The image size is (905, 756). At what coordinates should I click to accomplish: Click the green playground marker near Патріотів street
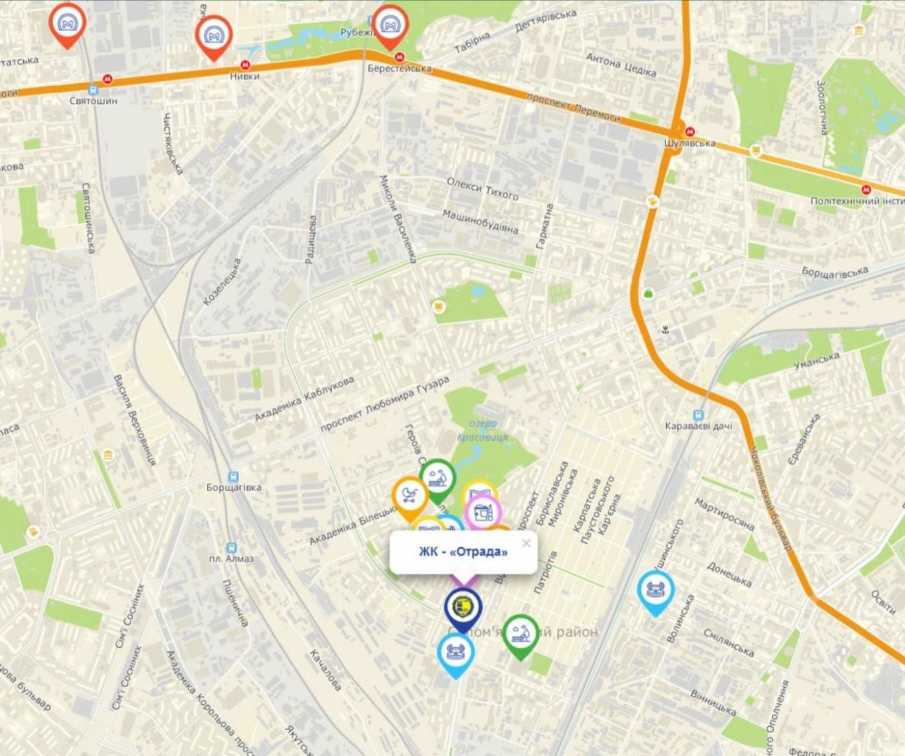pyautogui.click(x=521, y=637)
